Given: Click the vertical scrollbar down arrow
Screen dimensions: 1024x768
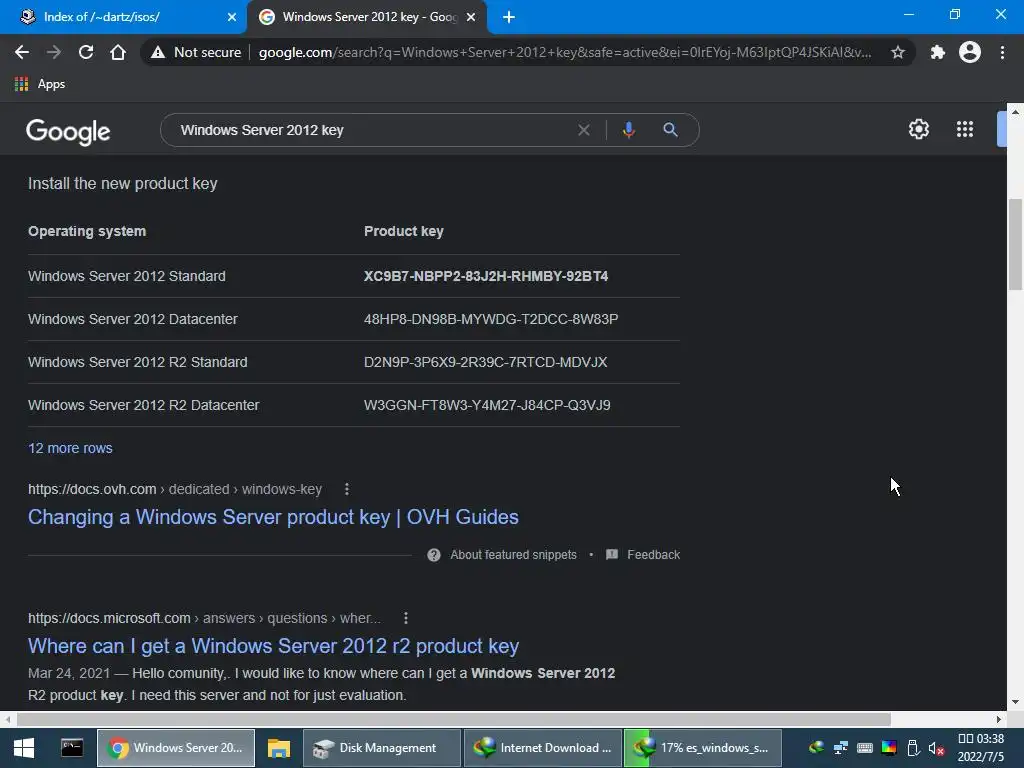Looking at the screenshot, I should point(1015,702).
